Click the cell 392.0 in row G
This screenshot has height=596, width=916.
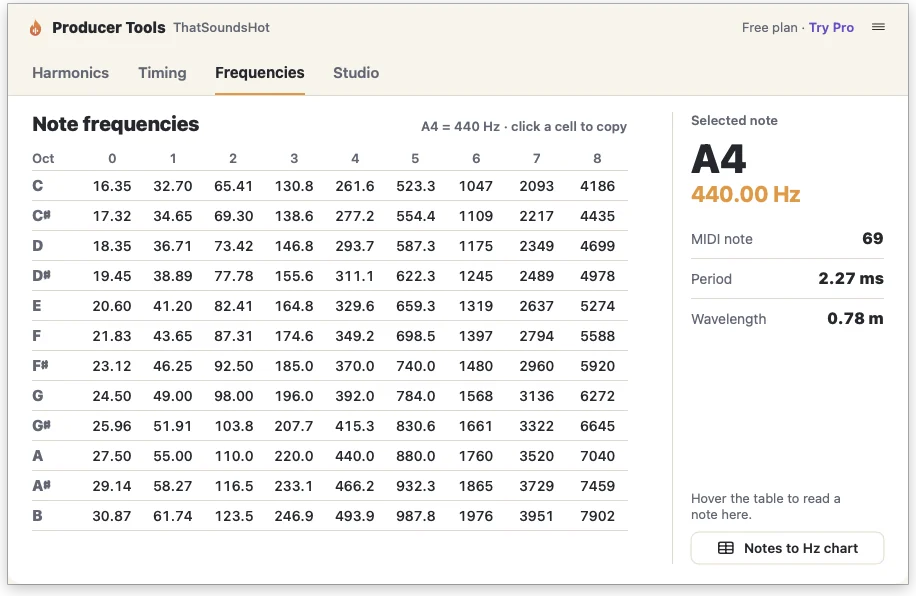tap(355, 396)
